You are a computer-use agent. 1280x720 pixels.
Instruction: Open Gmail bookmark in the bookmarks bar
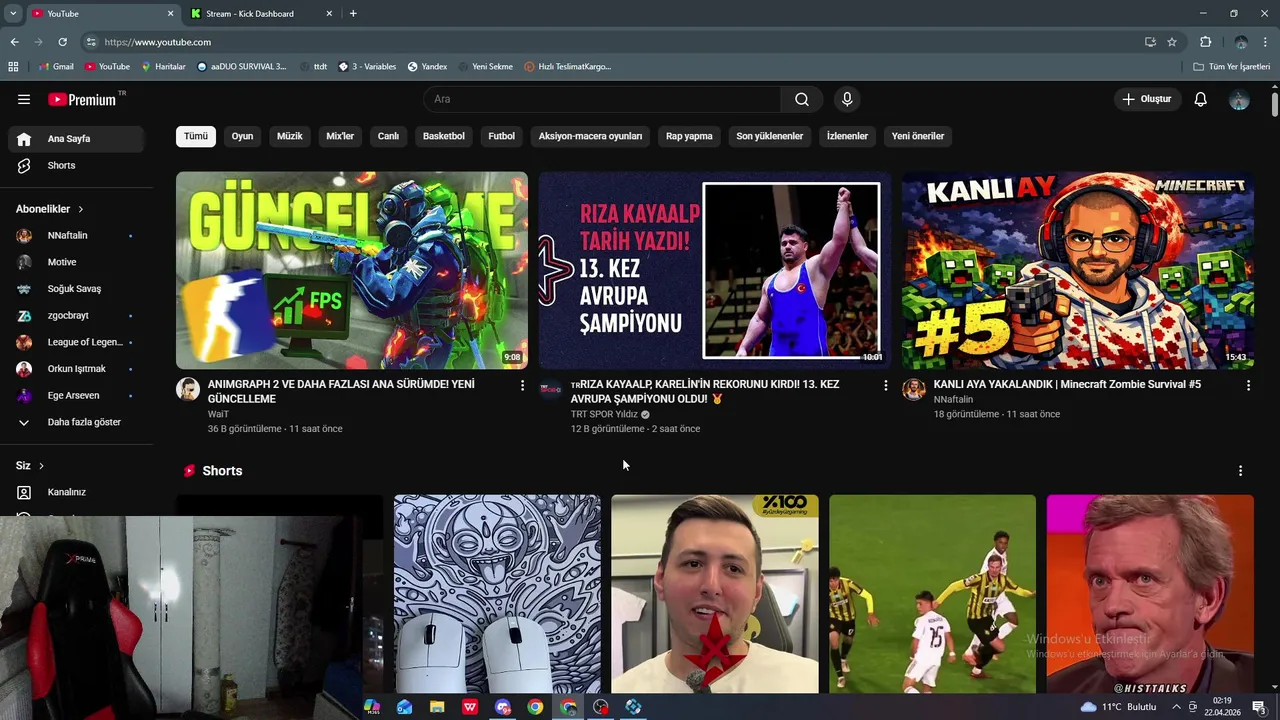56,67
